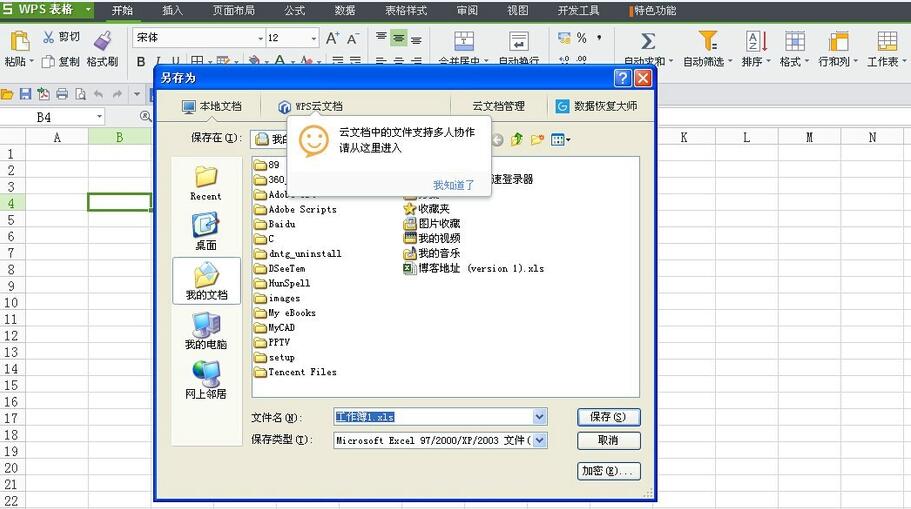
Task: Click the AutoFilter funnel icon
Action: [707, 41]
